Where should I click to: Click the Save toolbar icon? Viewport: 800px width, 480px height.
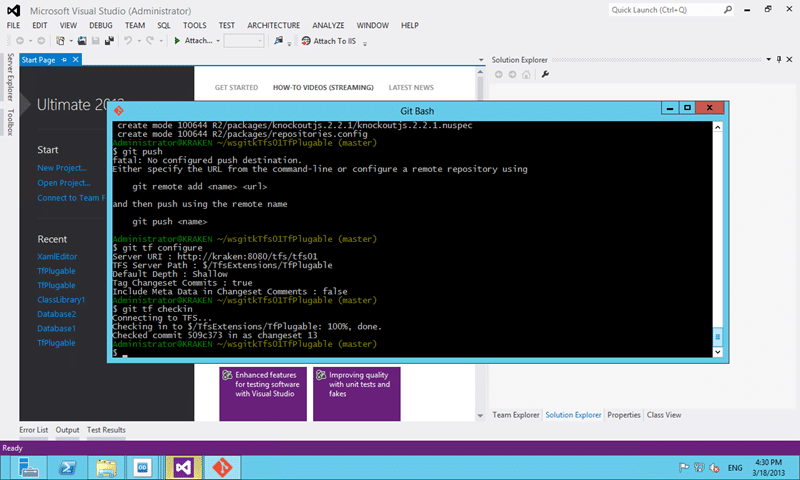[x=95, y=41]
